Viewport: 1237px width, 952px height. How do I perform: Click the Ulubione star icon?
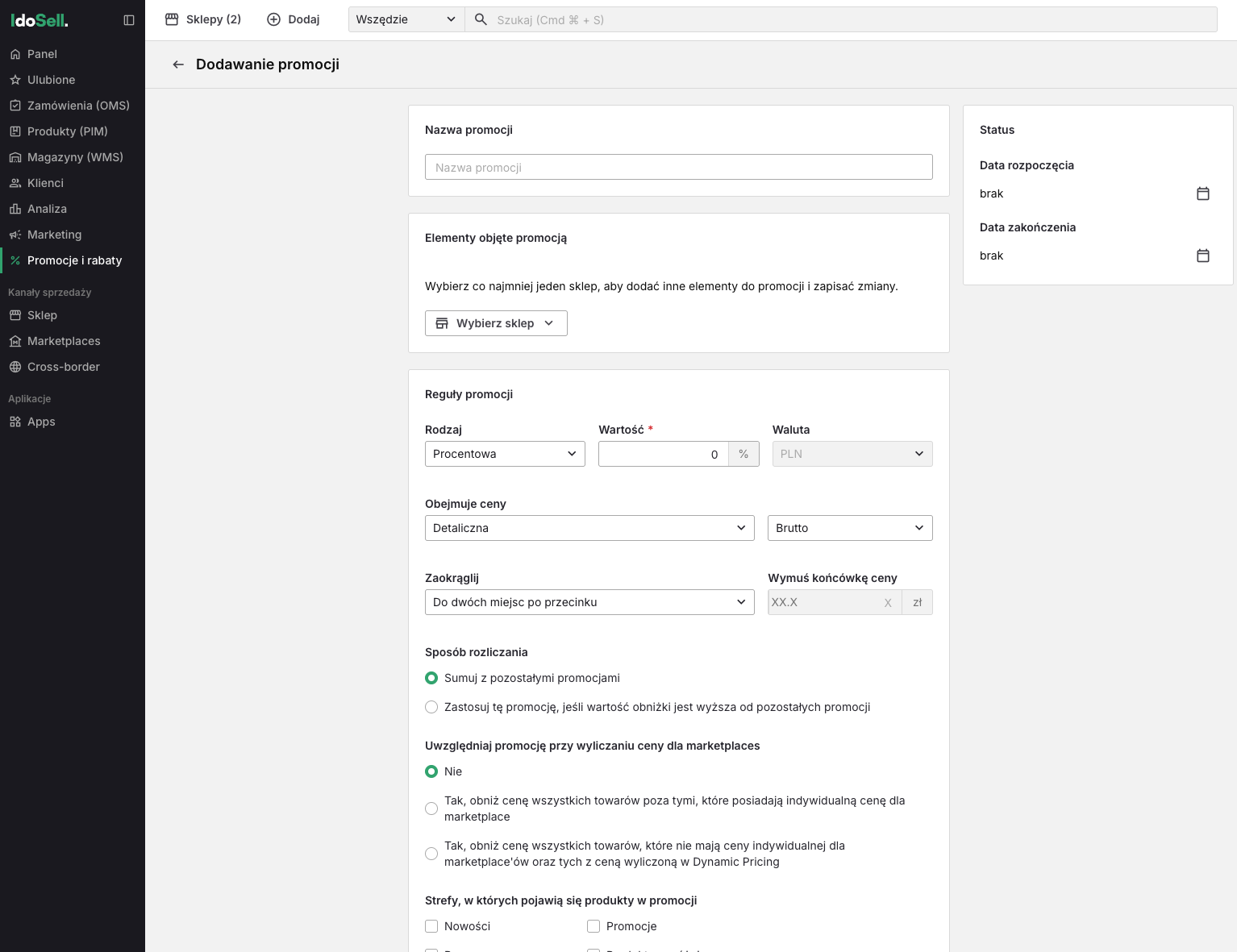tap(15, 80)
